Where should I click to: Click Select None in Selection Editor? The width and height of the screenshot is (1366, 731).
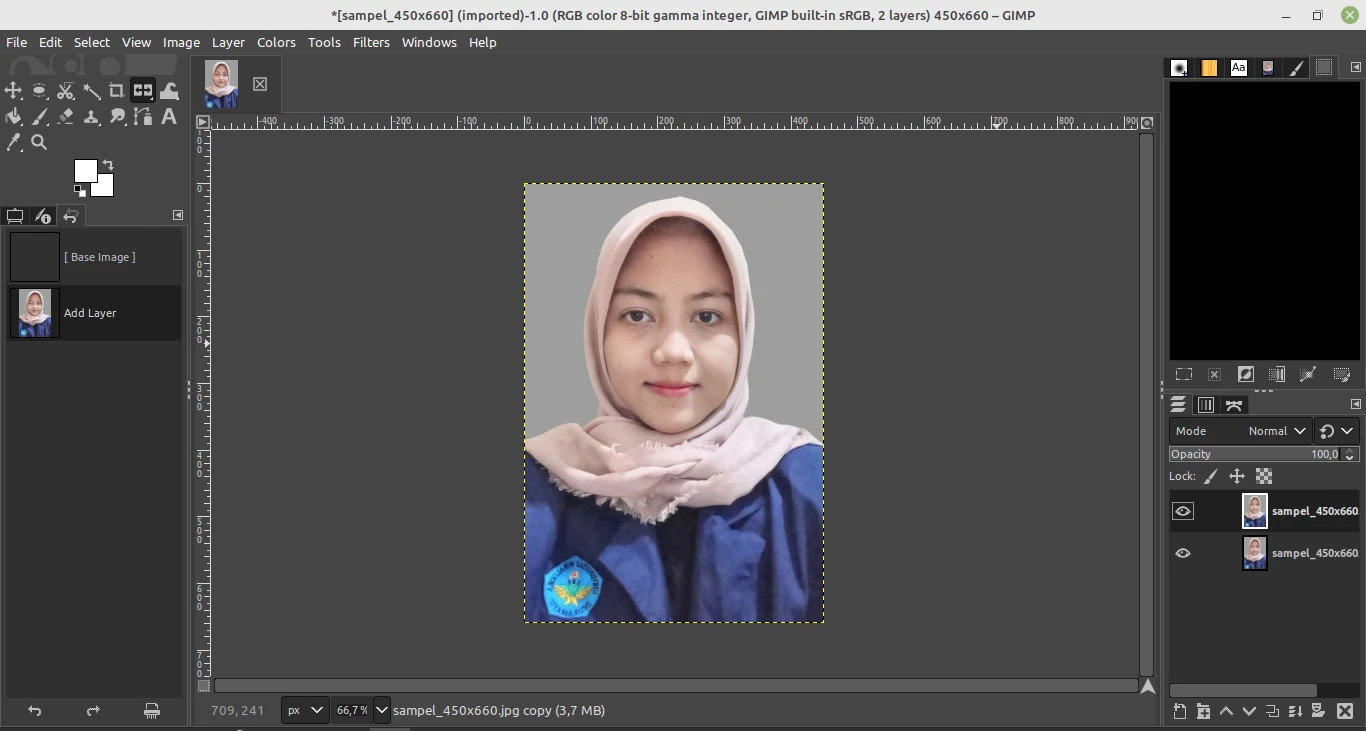pos(1214,374)
